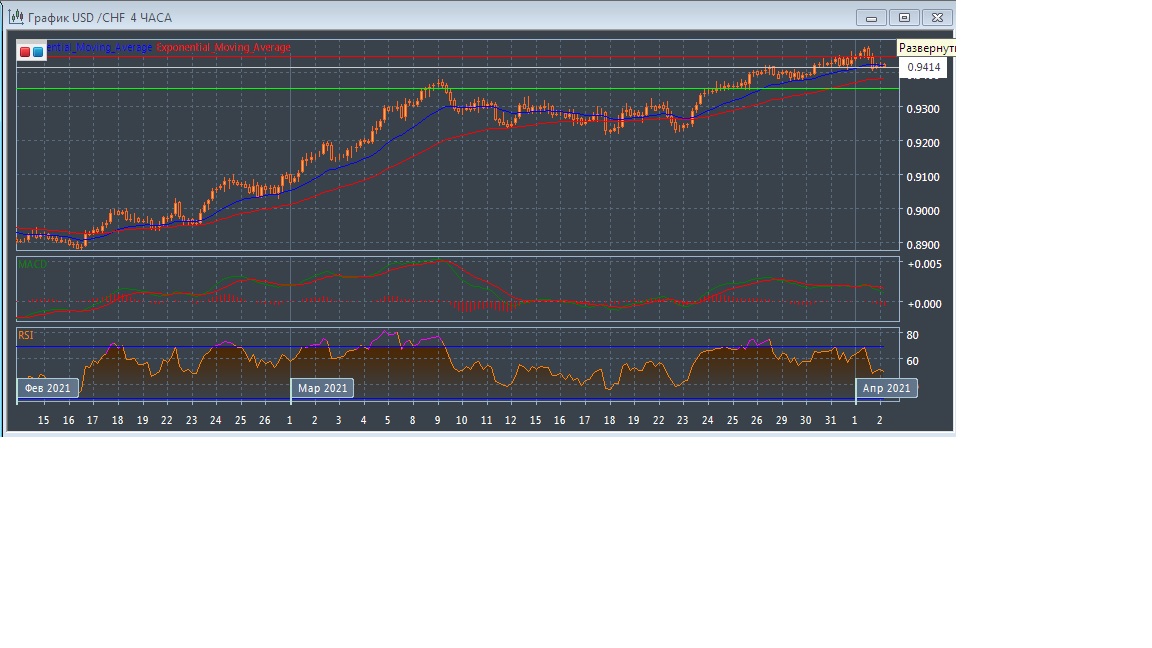Click the current price tag 0.9414
Image resolution: width=1152 pixels, height=648 pixels.
pos(923,68)
